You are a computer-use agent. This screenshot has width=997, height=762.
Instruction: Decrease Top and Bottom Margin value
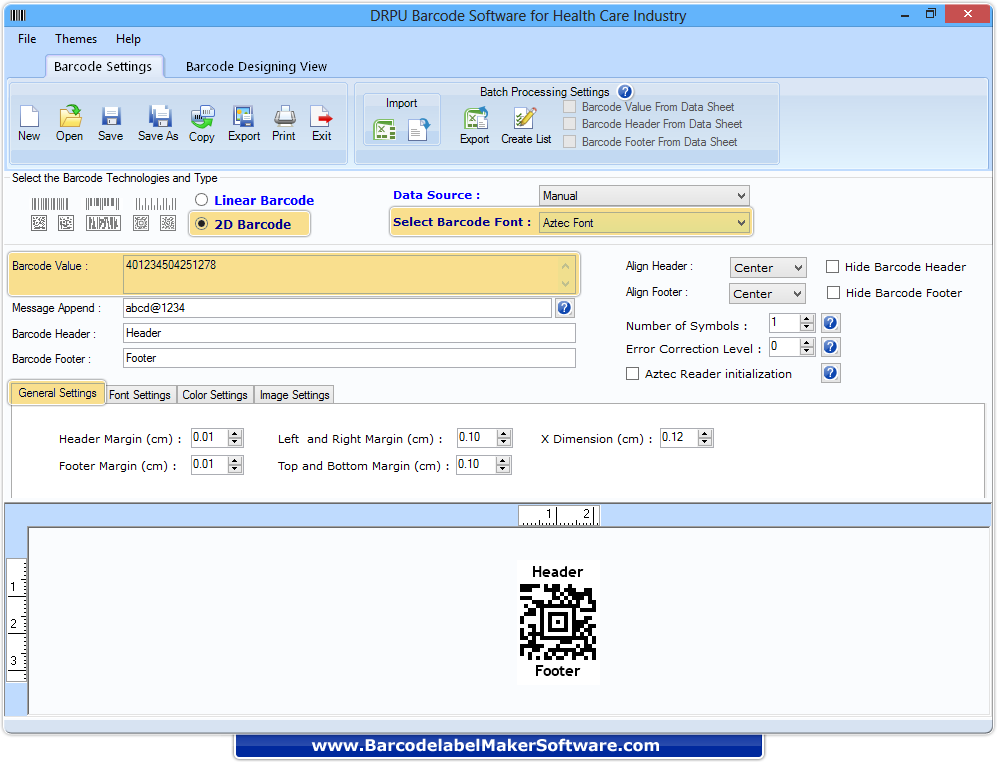(x=503, y=469)
